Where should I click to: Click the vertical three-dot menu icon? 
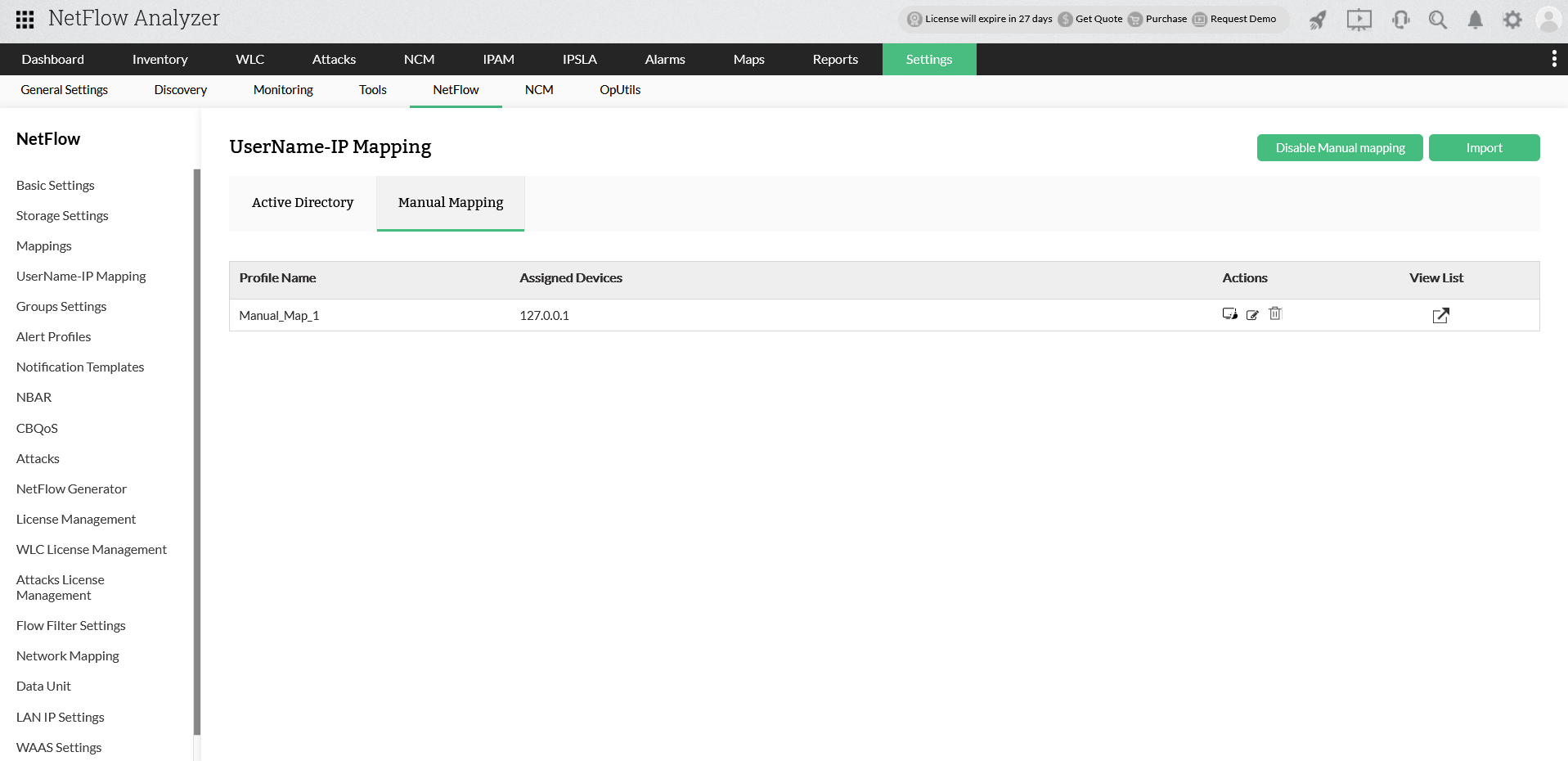(1554, 59)
